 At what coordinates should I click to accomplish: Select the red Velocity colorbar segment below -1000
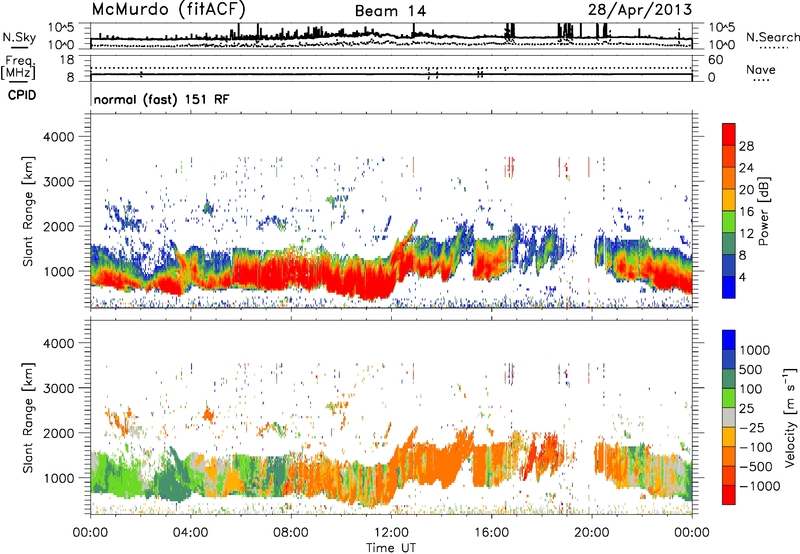(x=729, y=495)
